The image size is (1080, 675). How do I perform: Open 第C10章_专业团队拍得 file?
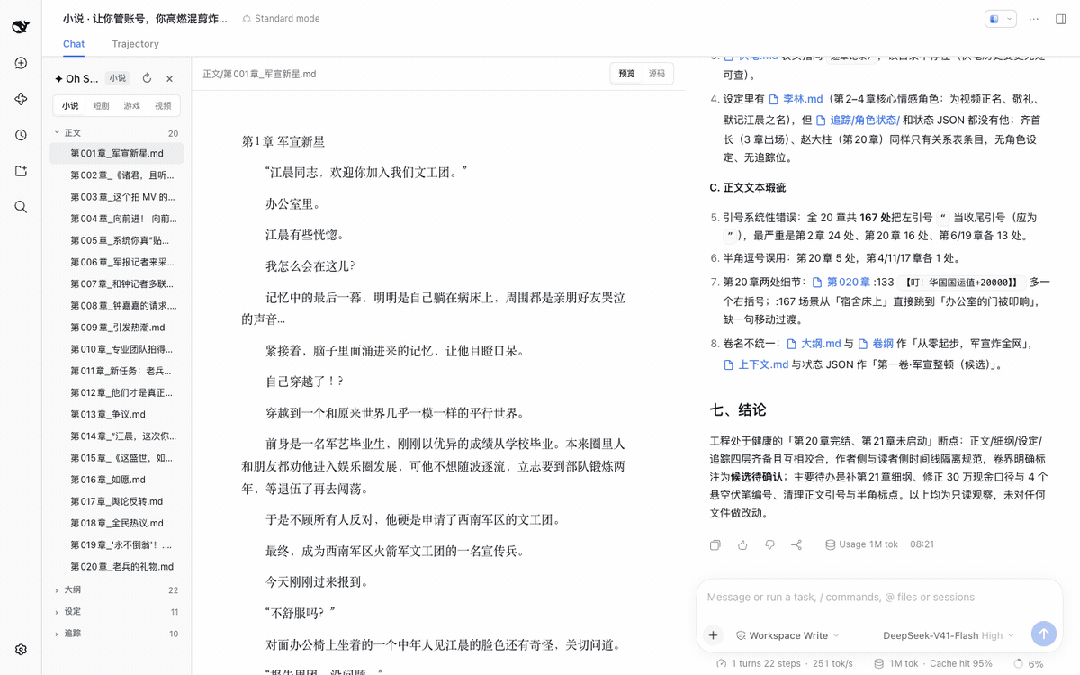[x=116, y=349]
